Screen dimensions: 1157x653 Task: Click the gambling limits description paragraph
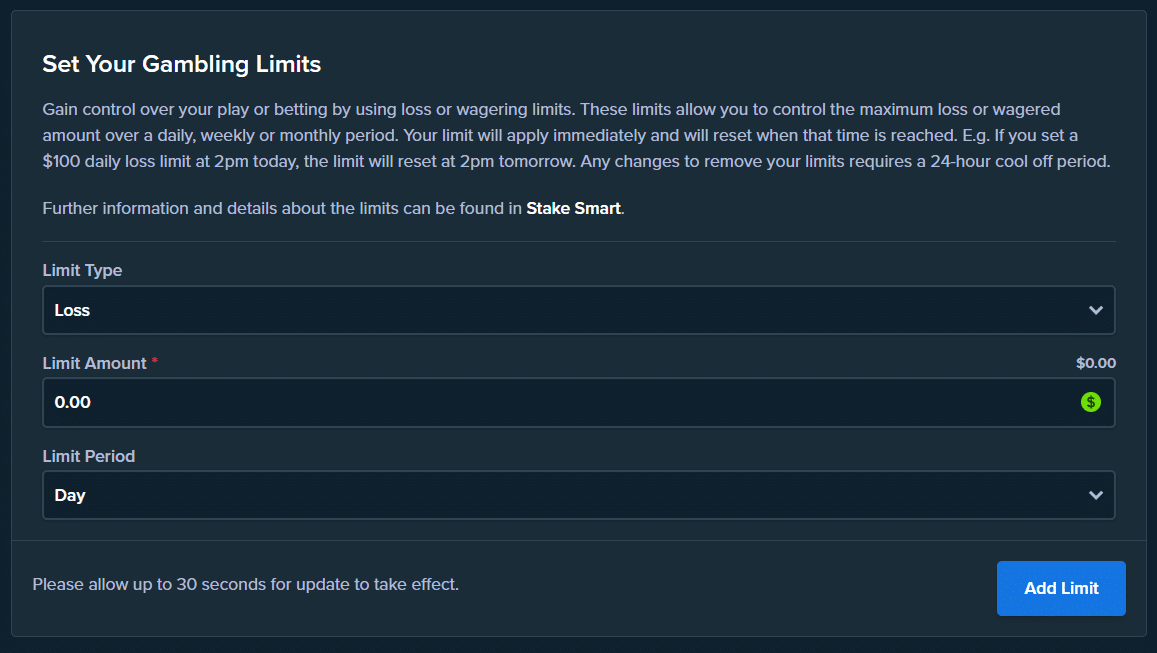coord(576,135)
